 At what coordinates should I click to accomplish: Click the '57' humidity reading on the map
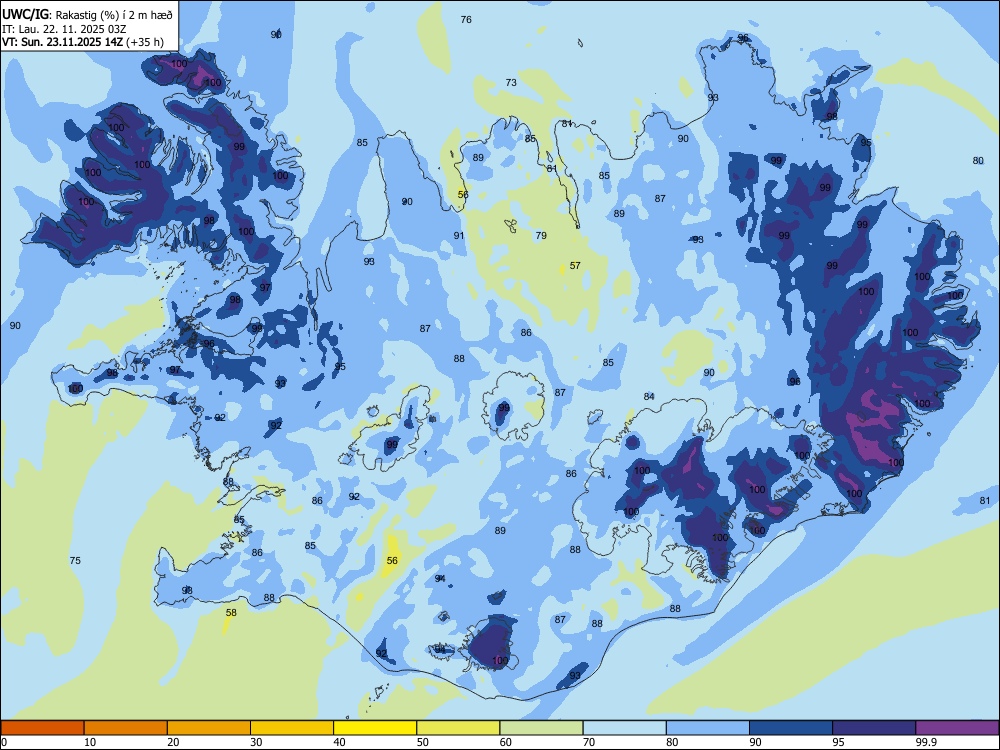click(575, 265)
